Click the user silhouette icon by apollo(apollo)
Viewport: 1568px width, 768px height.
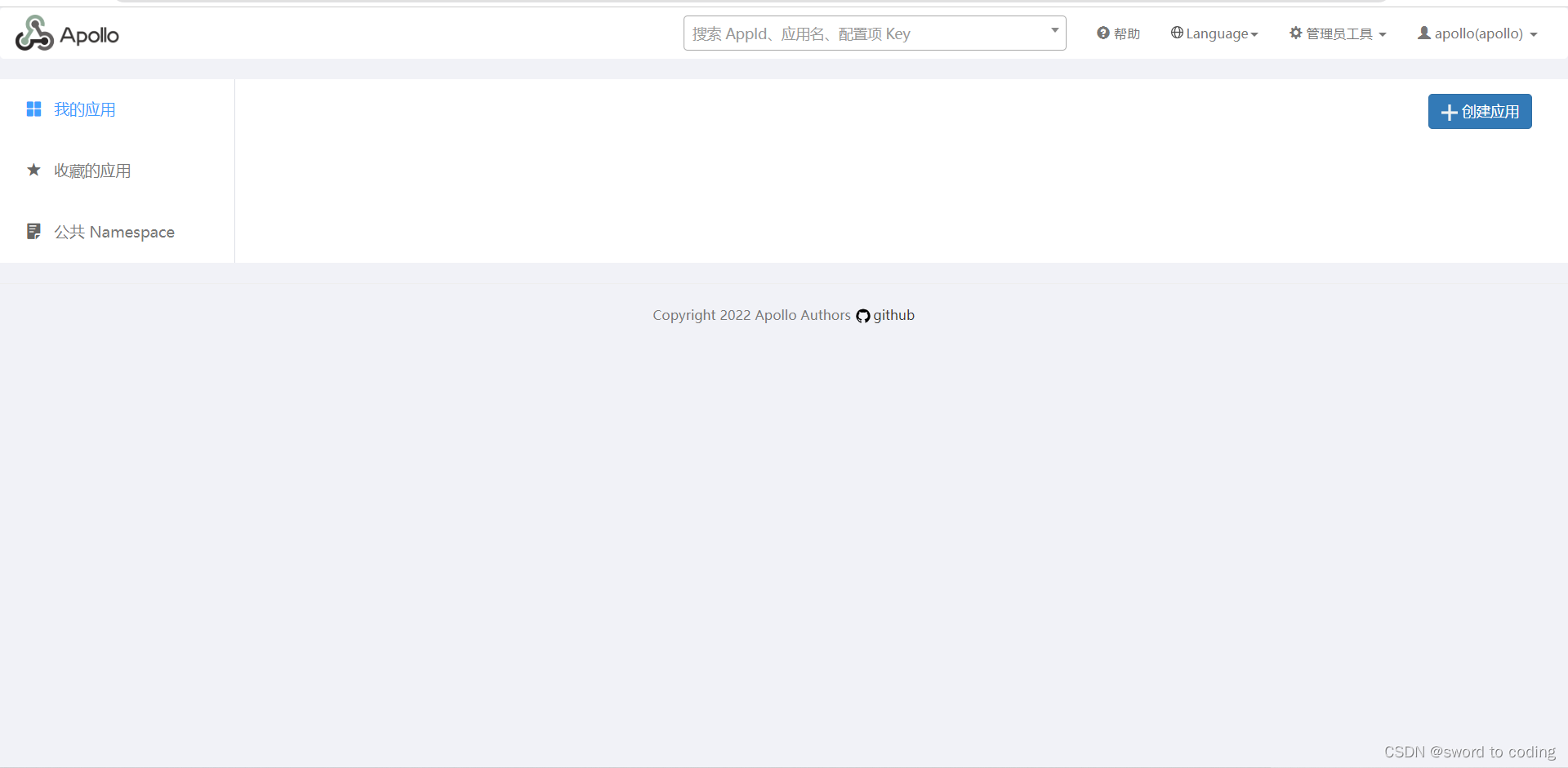coord(1424,33)
